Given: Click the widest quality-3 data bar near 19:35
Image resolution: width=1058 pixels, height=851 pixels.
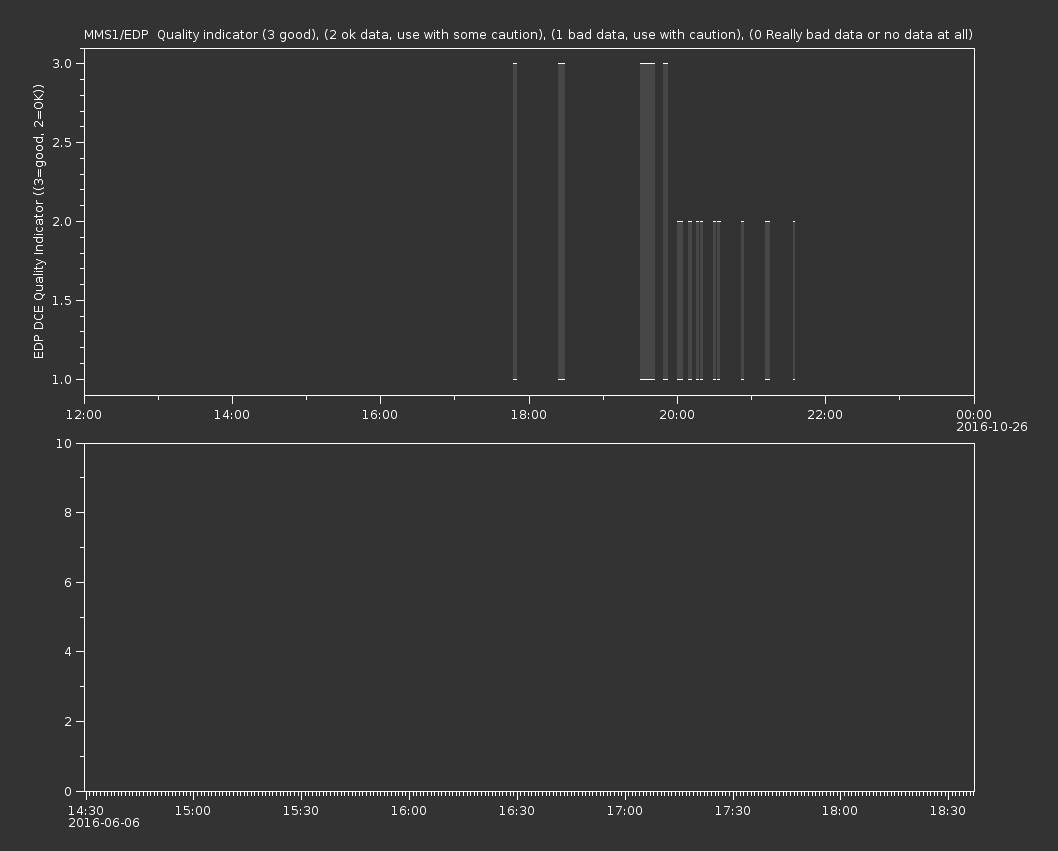Looking at the screenshot, I should click(647, 221).
